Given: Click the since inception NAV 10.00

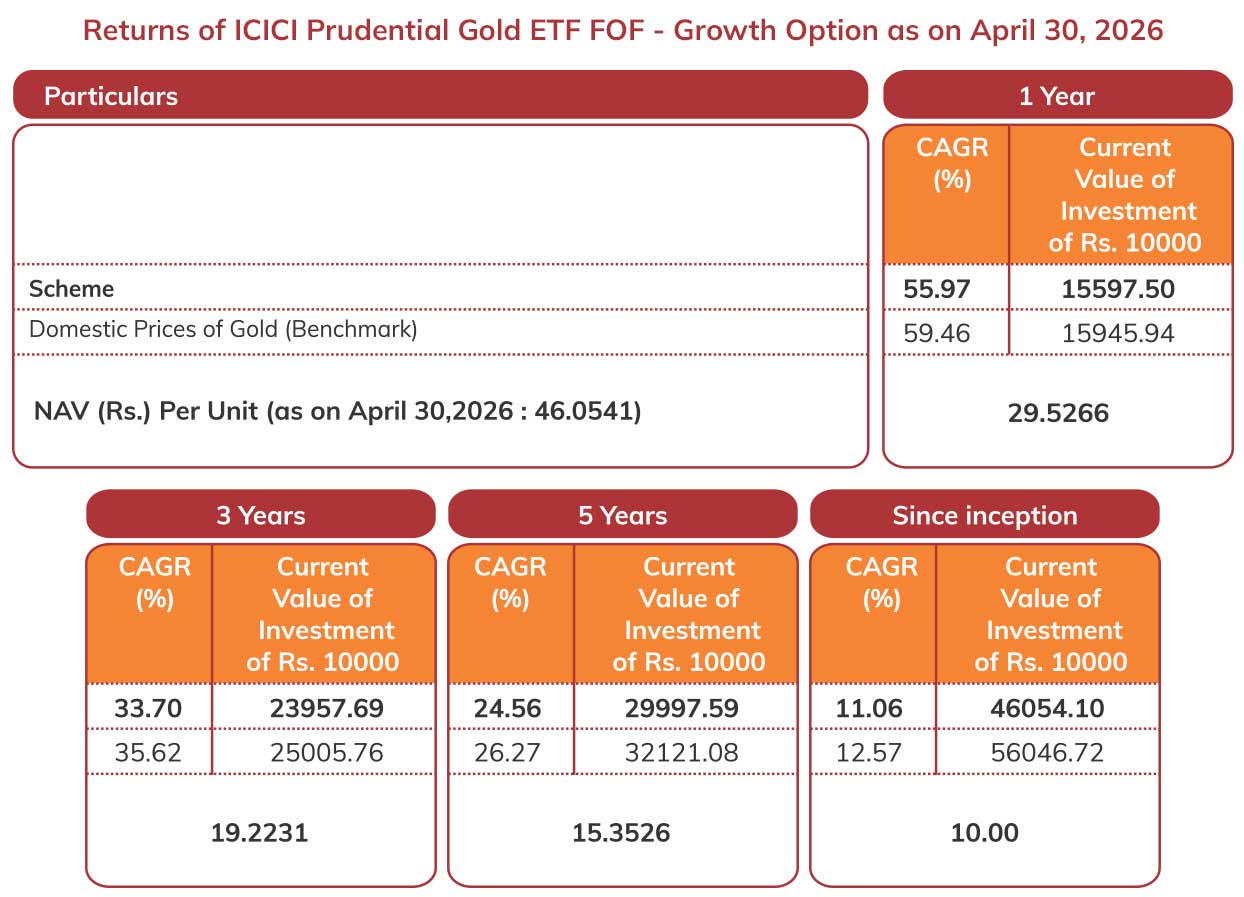Looking at the screenshot, I should tap(985, 833).
